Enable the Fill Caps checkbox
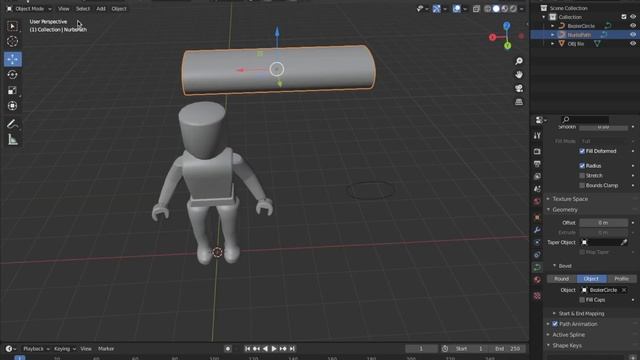The height and width of the screenshot is (360, 640). pyautogui.click(x=582, y=300)
